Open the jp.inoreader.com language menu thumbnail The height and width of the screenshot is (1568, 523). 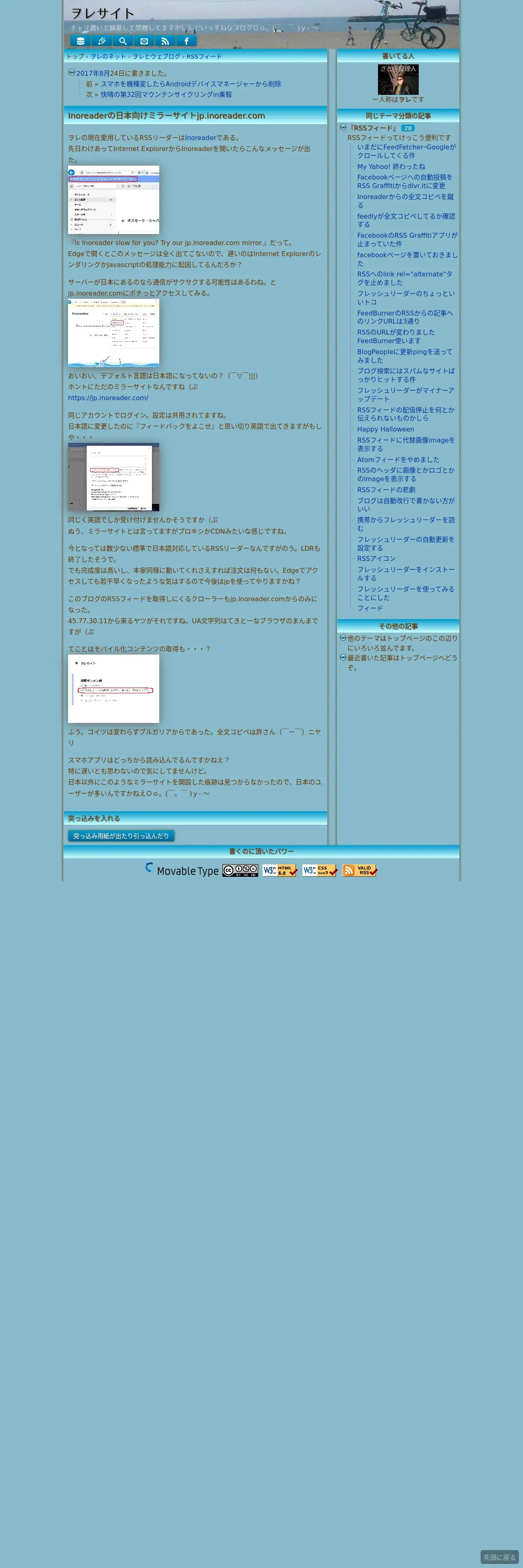(114, 333)
